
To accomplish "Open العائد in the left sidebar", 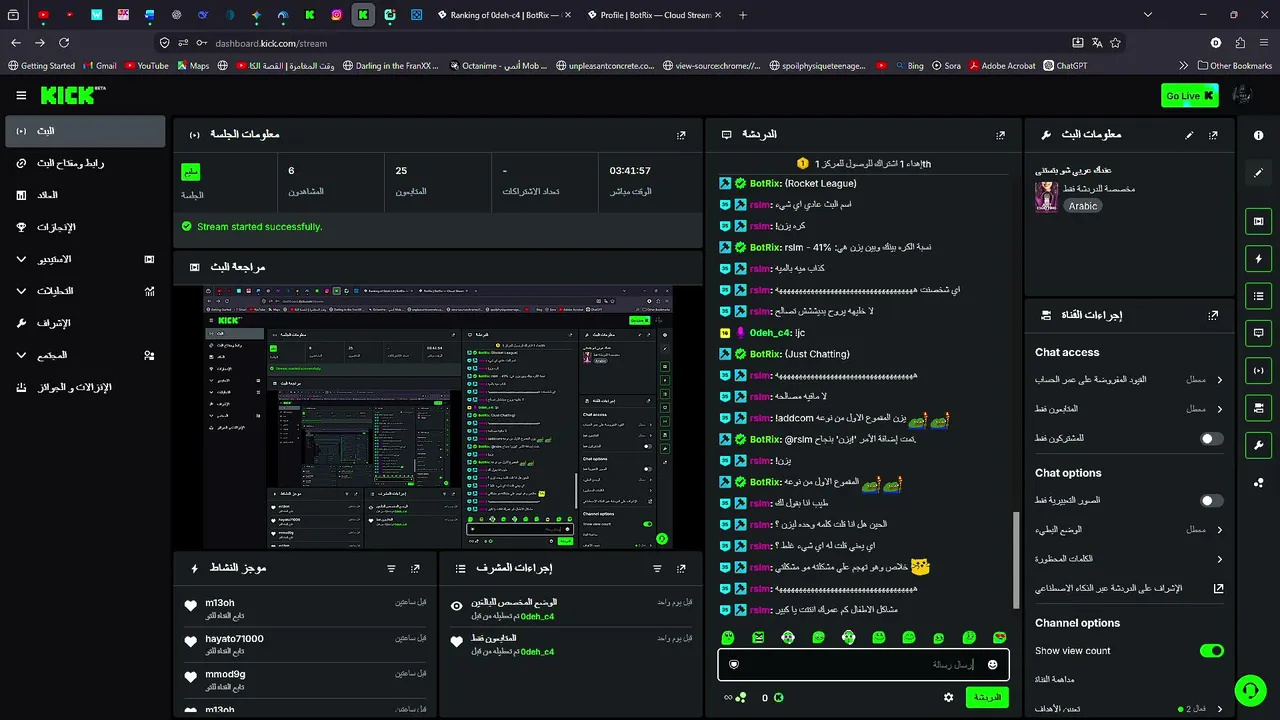I will coord(85,195).
